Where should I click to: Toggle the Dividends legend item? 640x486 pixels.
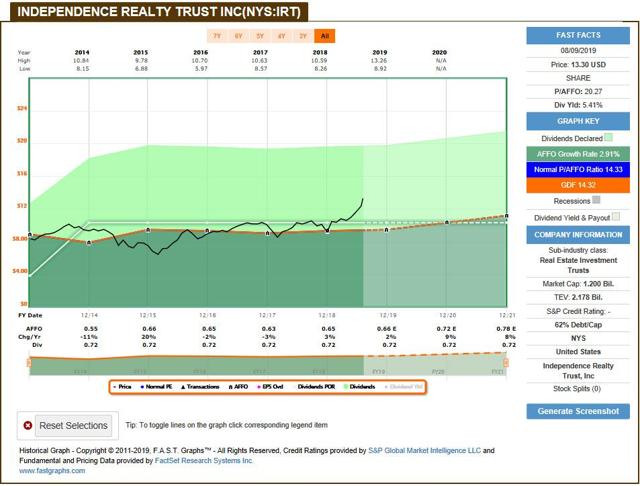[360, 387]
